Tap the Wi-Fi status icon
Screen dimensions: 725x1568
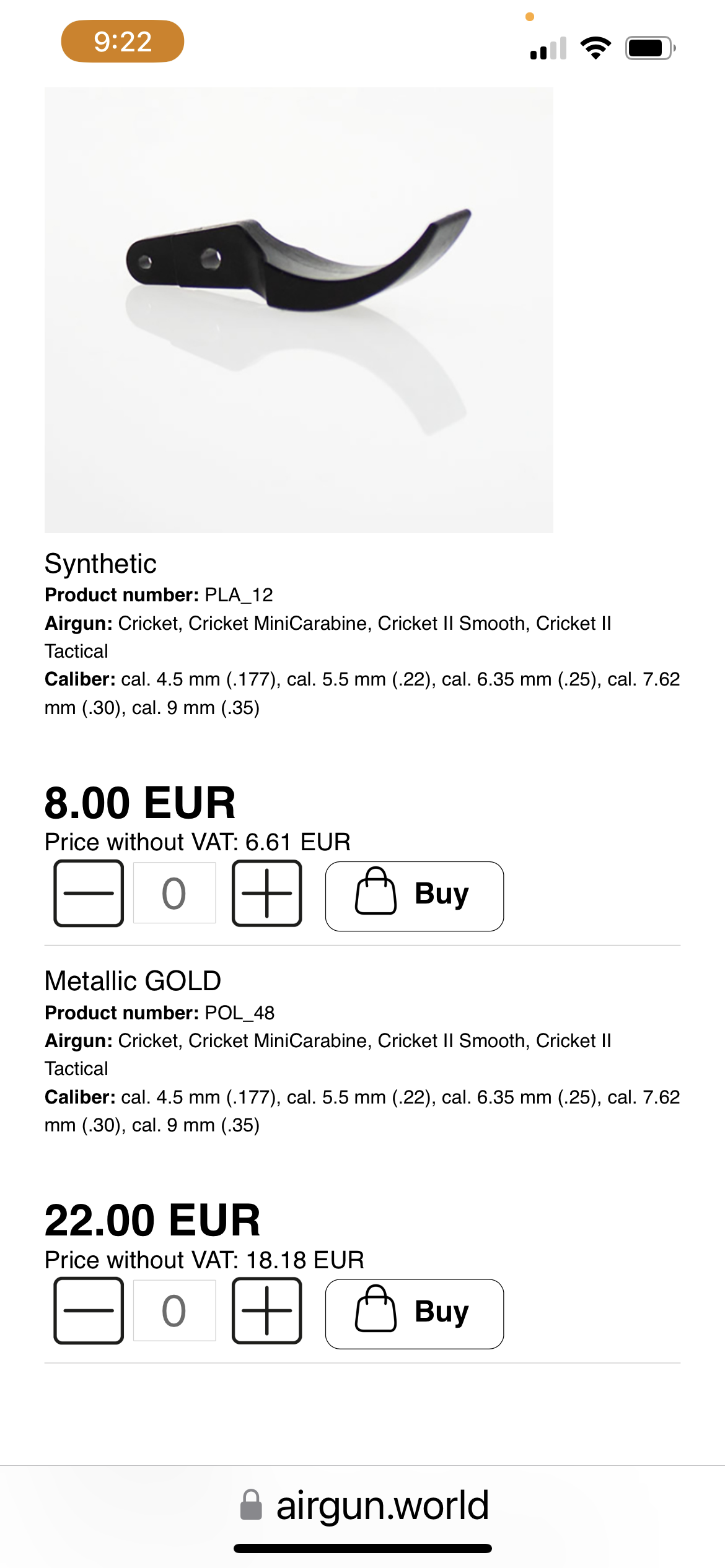coord(595,48)
